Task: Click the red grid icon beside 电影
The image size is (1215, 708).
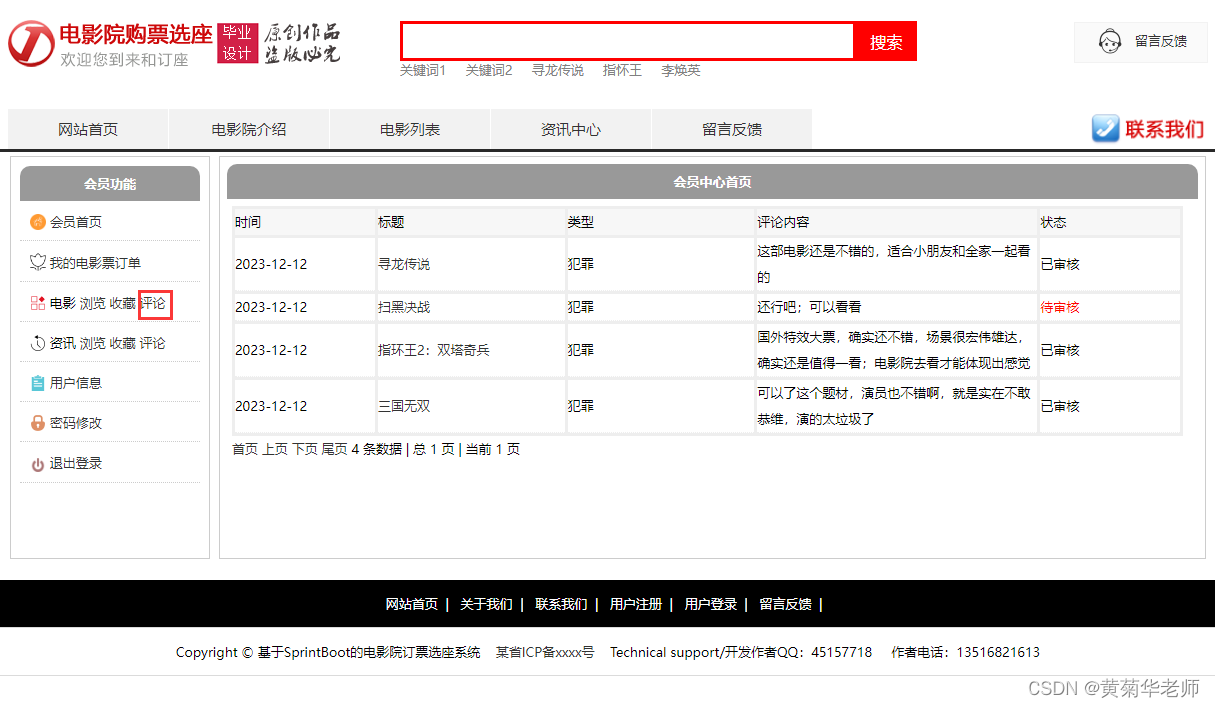Action: [38, 303]
